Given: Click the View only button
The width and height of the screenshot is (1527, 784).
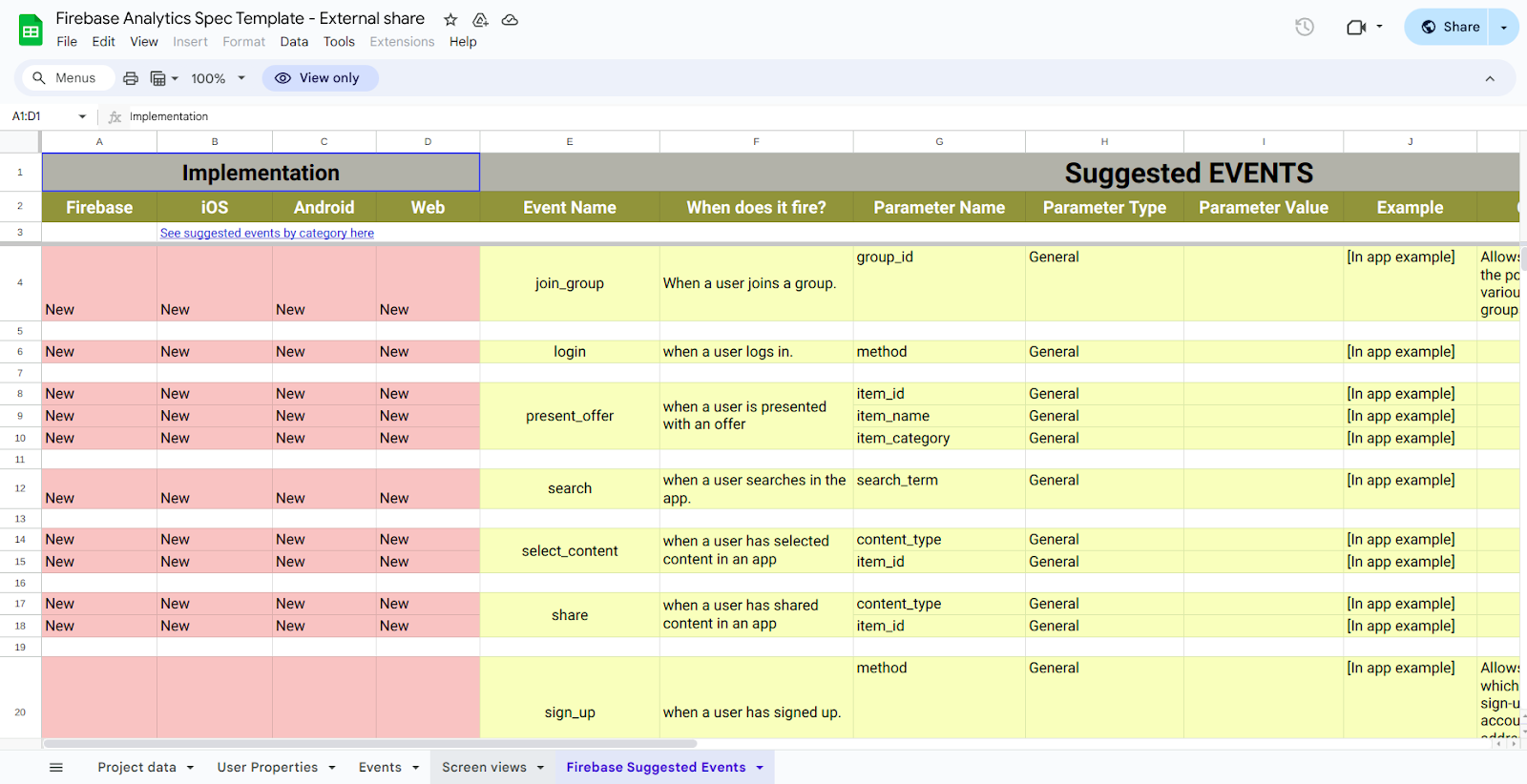Looking at the screenshot, I should pyautogui.click(x=320, y=78).
